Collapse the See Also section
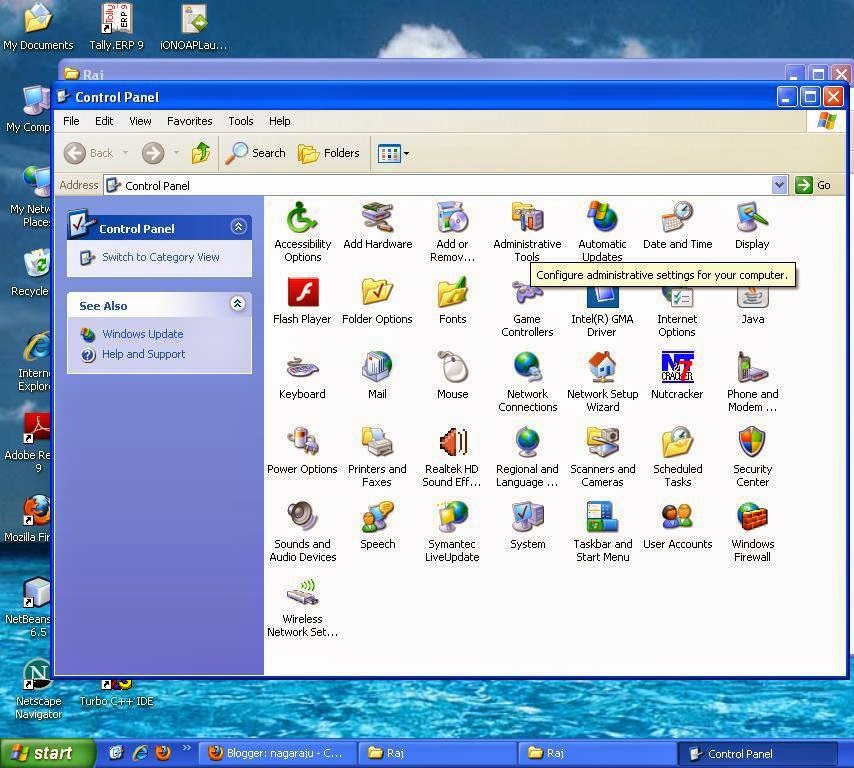The width and height of the screenshot is (854, 768). [237, 304]
